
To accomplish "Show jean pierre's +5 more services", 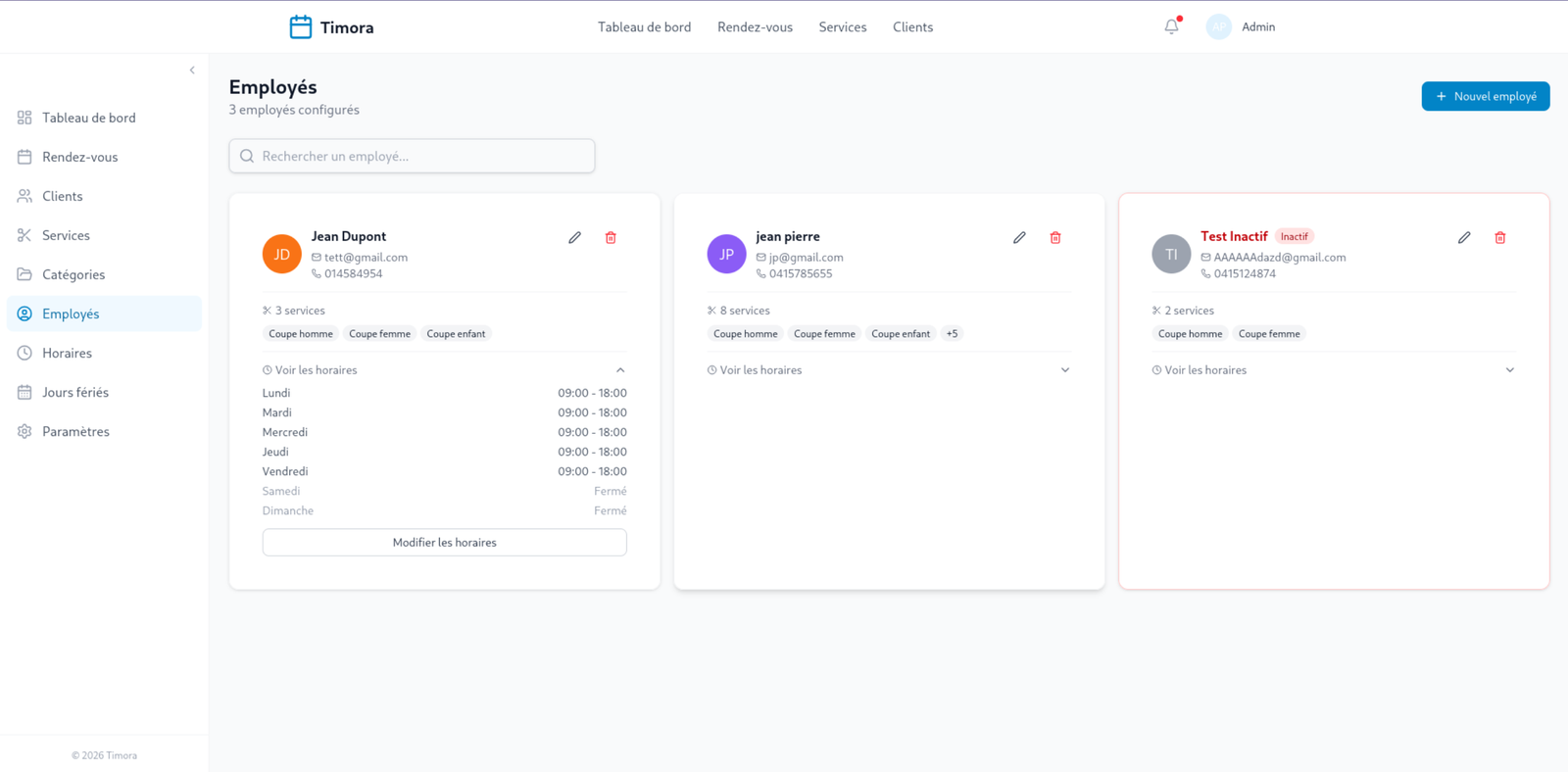I will click(952, 334).
